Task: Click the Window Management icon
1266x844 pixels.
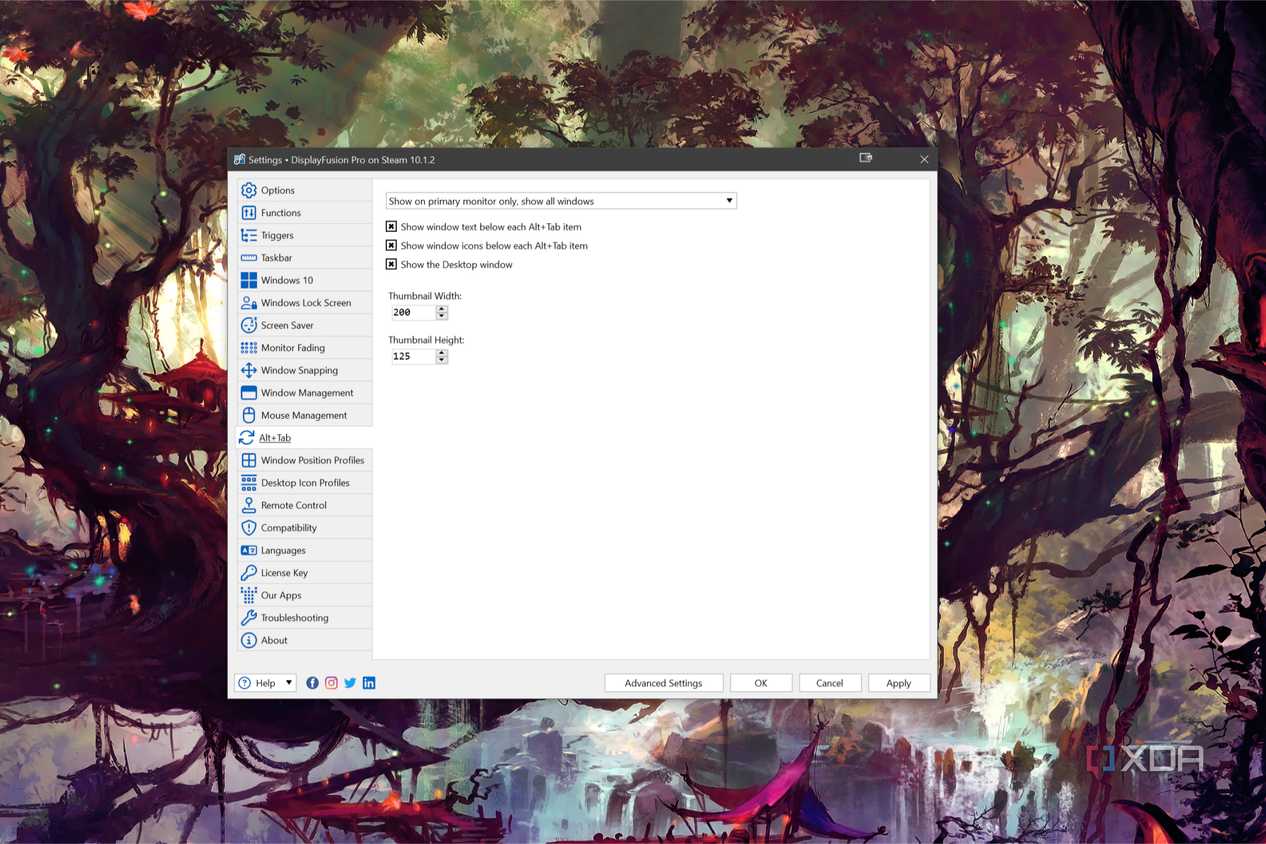Action: (249, 393)
